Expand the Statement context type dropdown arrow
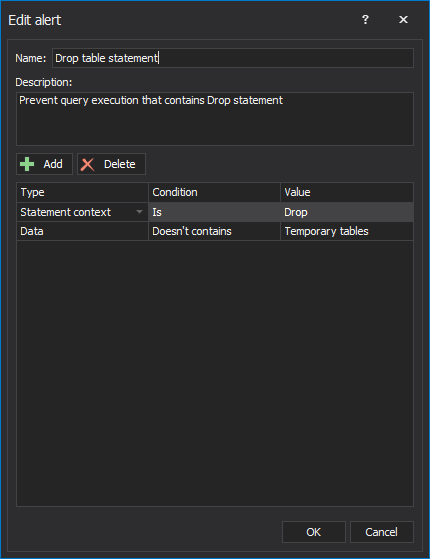The width and height of the screenshot is (430, 559). [139, 212]
